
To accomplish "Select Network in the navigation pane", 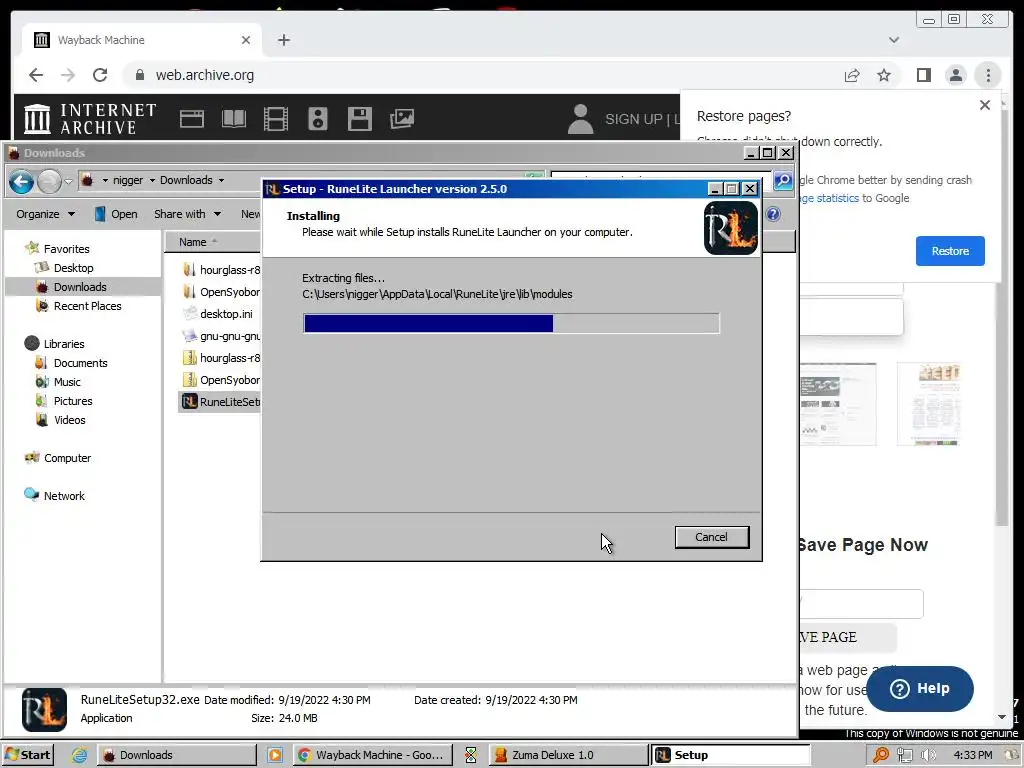I will [64, 496].
